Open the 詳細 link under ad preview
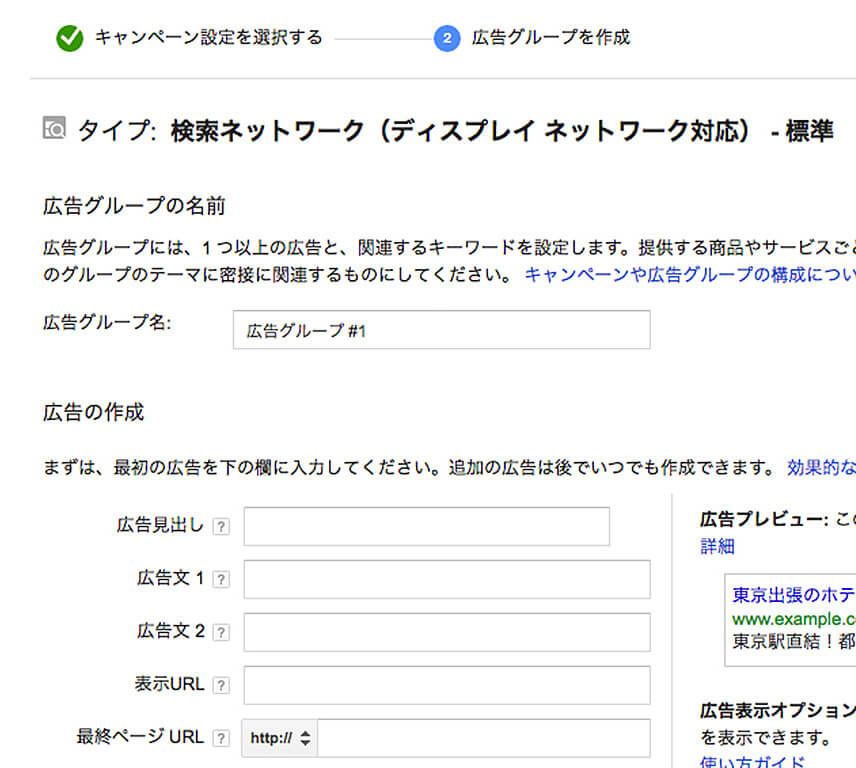The height and width of the screenshot is (768, 856). click(x=717, y=546)
